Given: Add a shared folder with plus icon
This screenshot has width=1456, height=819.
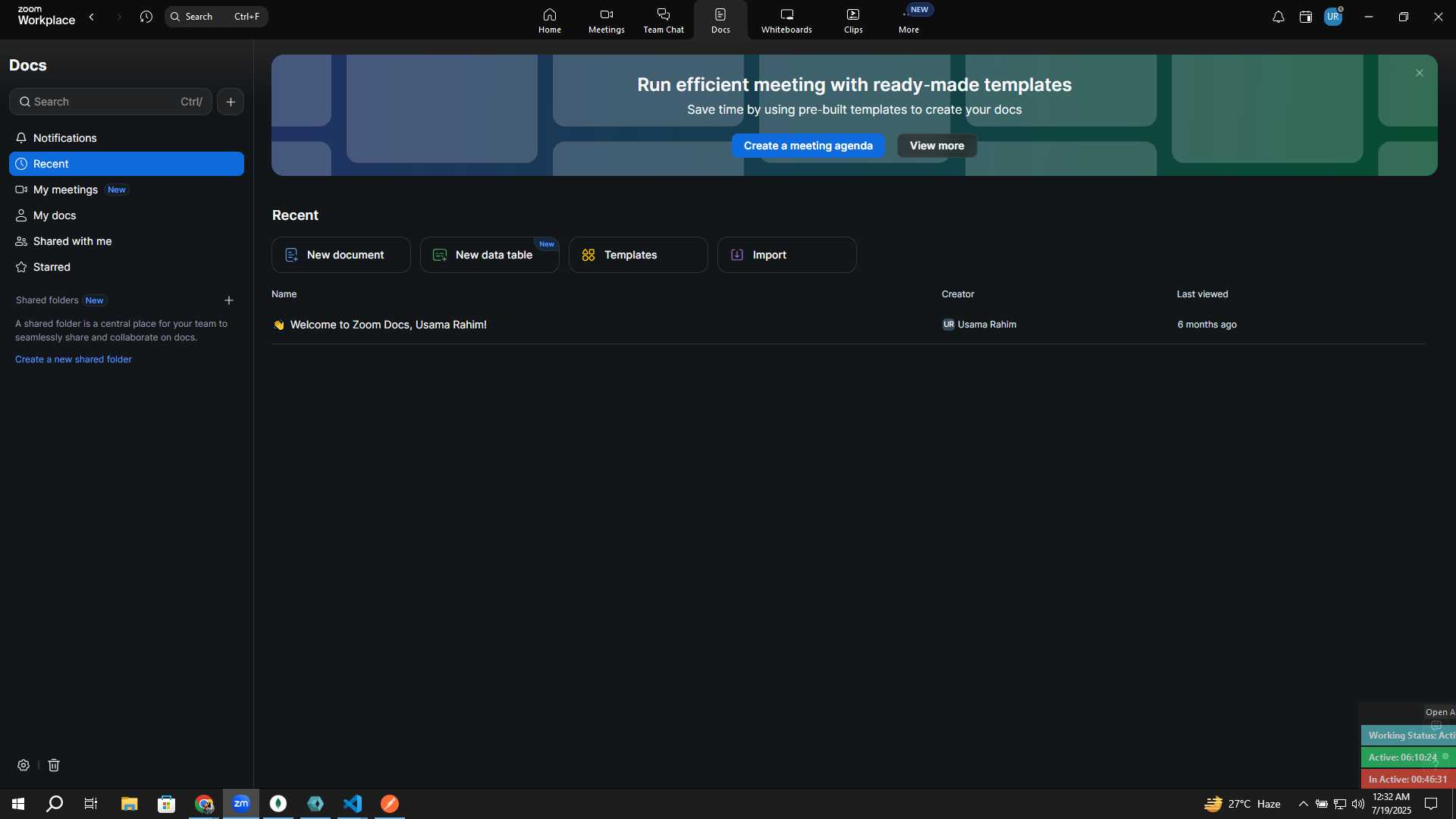Looking at the screenshot, I should pos(229,300).
